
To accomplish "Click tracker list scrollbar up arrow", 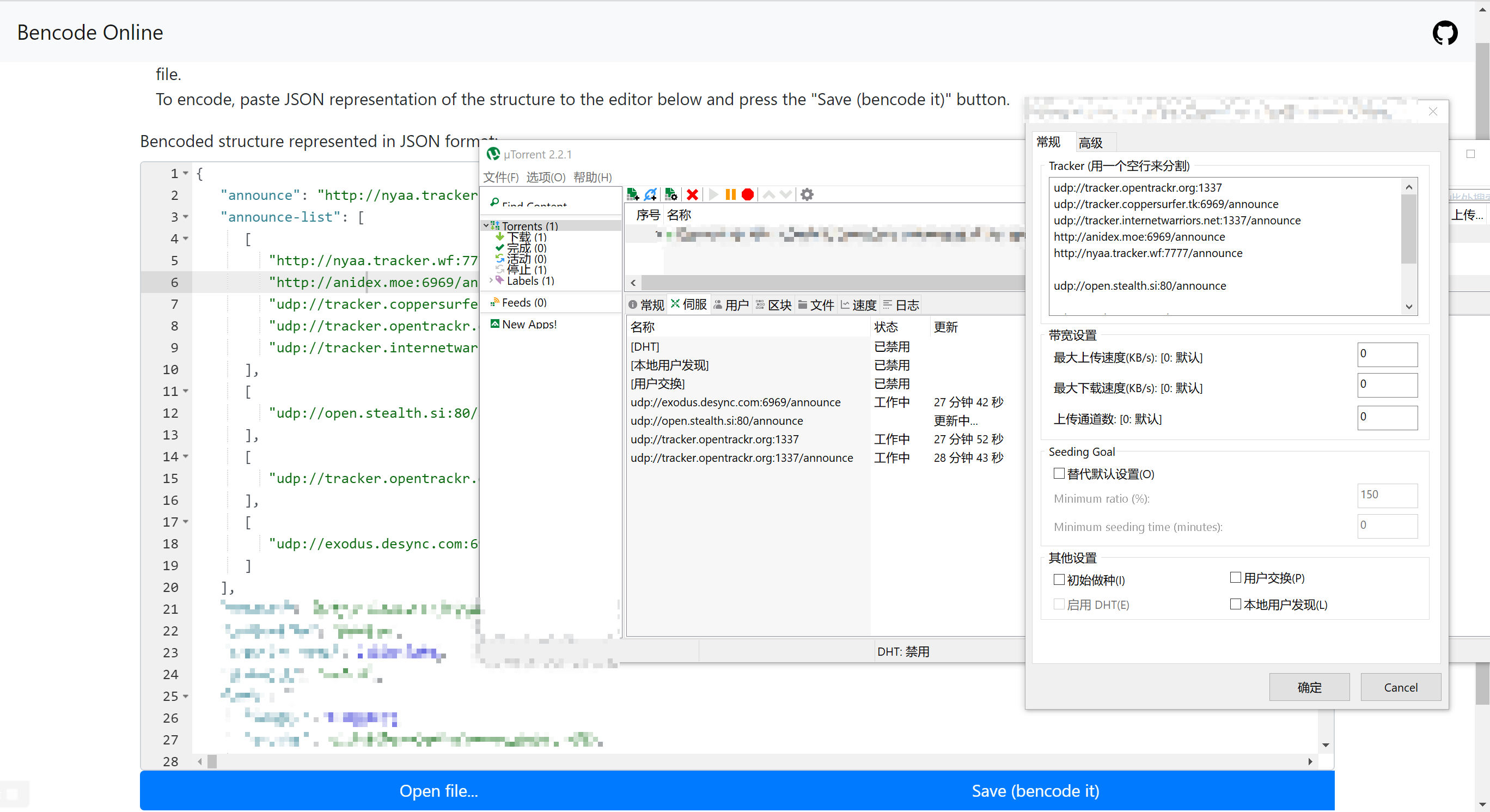I will [x=1409, y=186].
